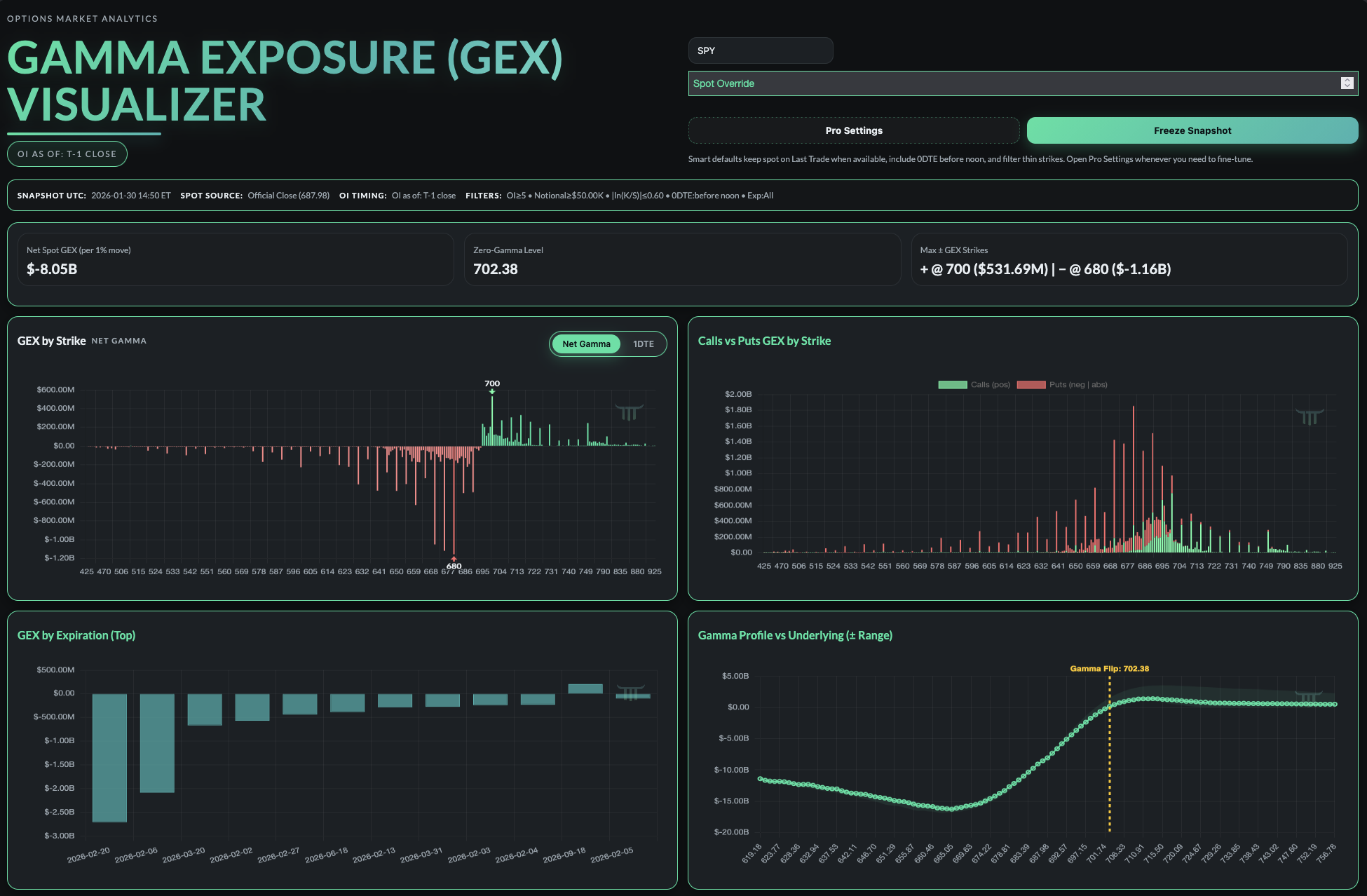
Task: Click the red 680 strike trough marker
Action: (454, 559)
